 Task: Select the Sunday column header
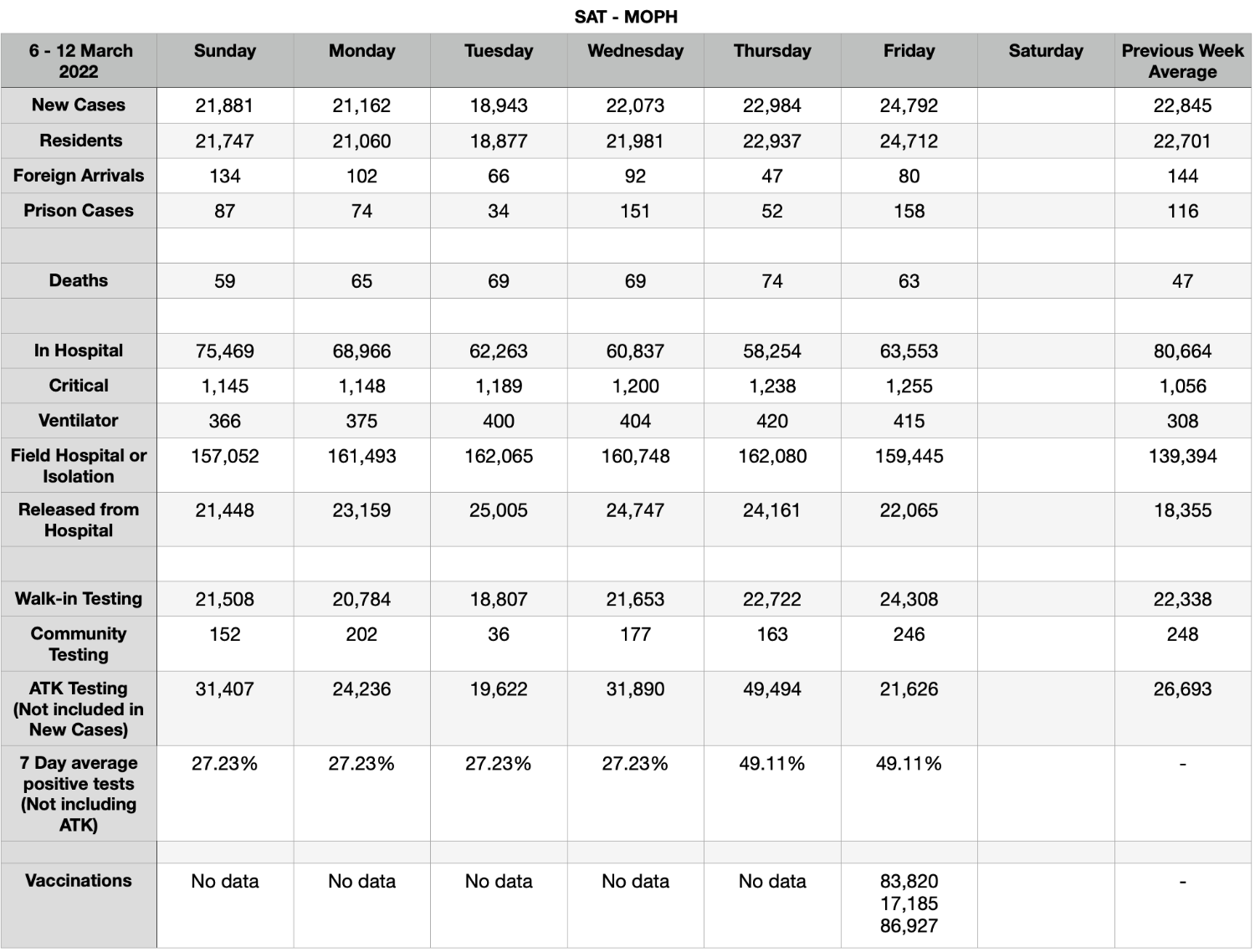pyautogui.click(x=225, y=61)
